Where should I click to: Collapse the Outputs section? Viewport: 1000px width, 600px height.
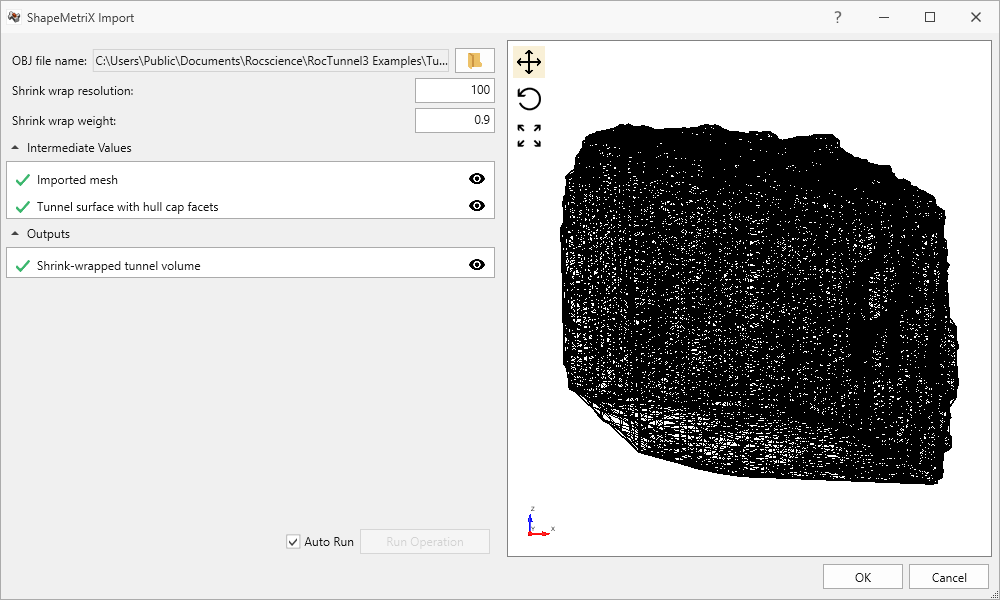coord(15,234)
